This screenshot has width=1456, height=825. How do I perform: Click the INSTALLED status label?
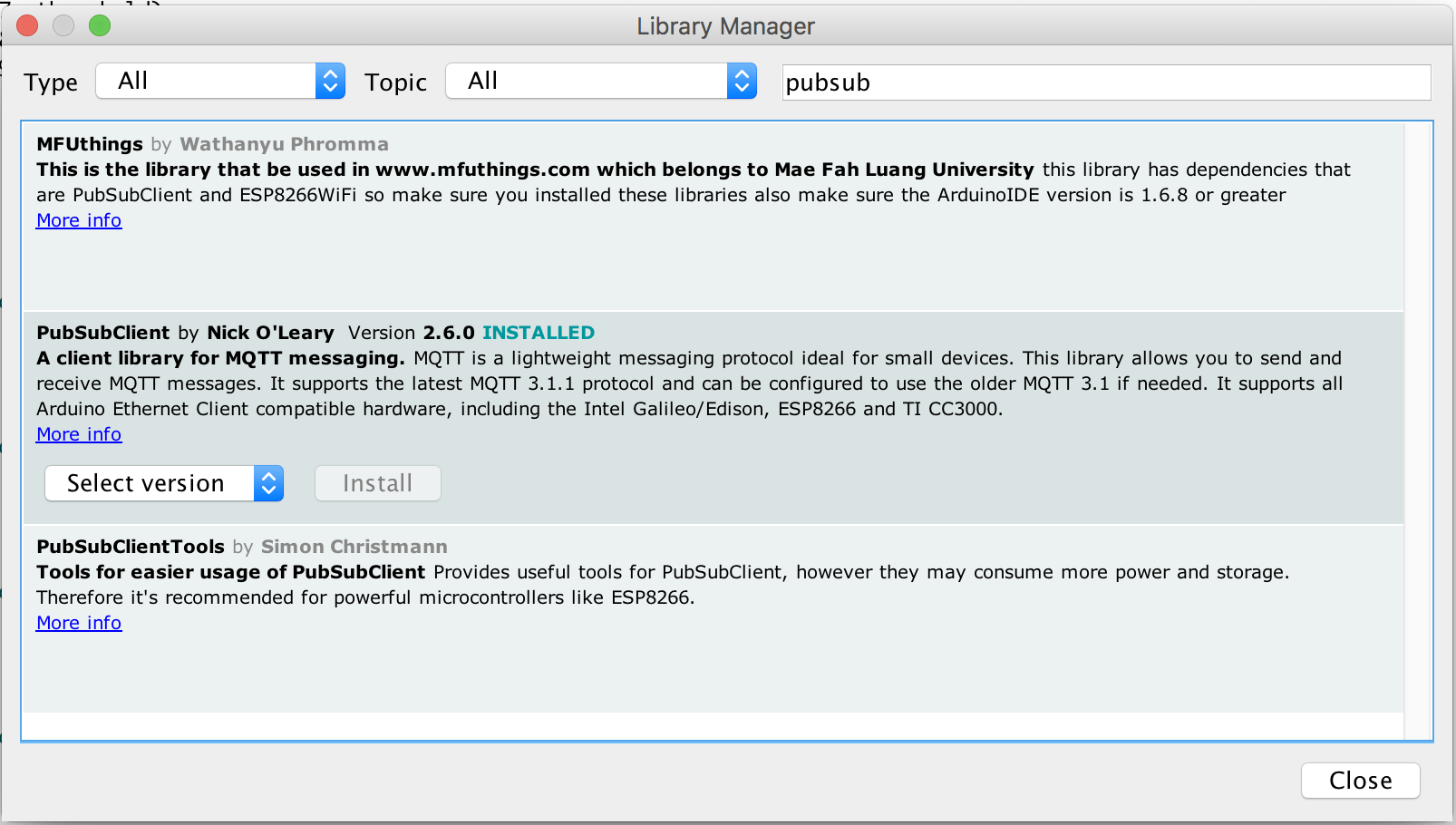(539, 333)
